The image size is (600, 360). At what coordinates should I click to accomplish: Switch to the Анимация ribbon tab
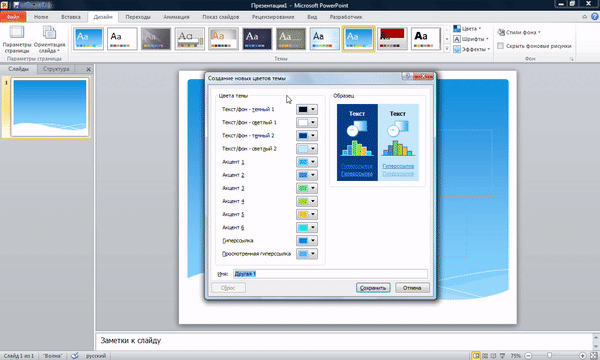click(x=176, y=17)
